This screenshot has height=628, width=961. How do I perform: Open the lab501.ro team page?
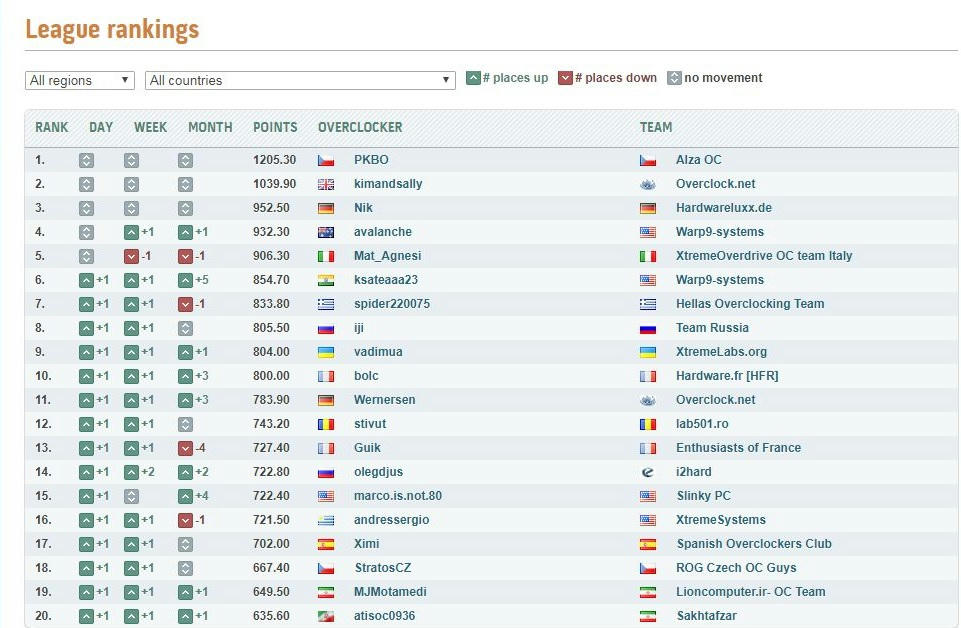click(x=702, y=424)
